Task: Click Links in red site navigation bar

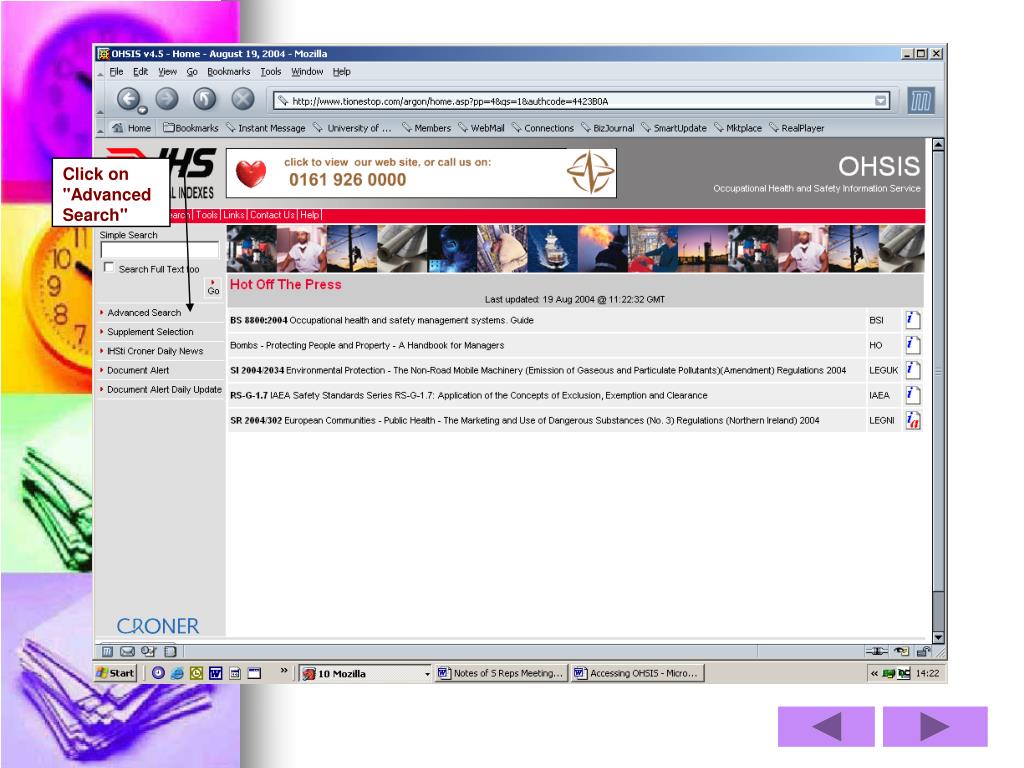Action: point(233,215)
